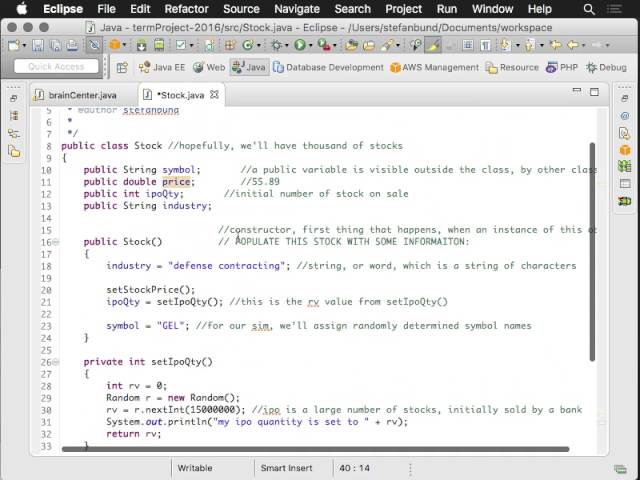Screen dimensions: 640x480
Task: Open the AWS toolkit dropdown arrow
Action: (x=124, y=44)
